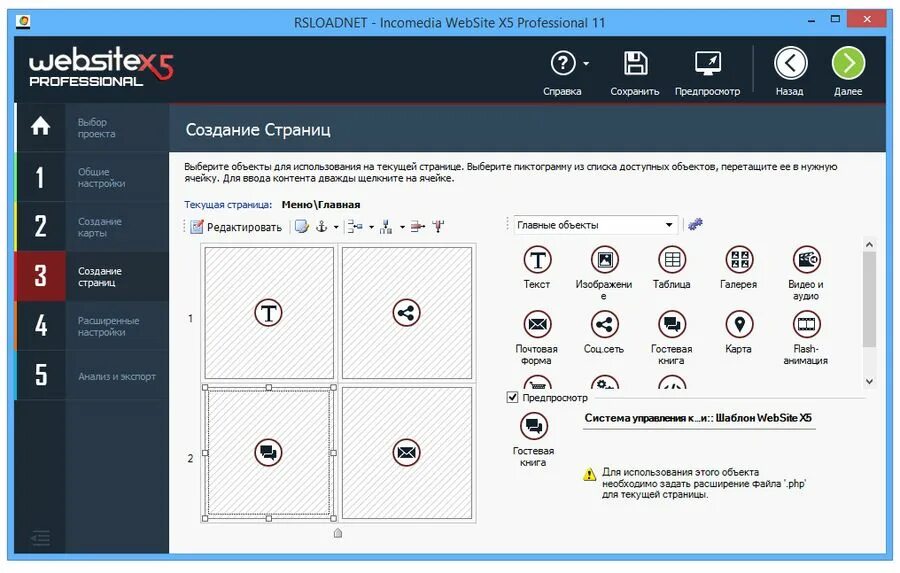
Task: Click the collapse sidebar icon at the bottom left
Action: coord(40,538)
